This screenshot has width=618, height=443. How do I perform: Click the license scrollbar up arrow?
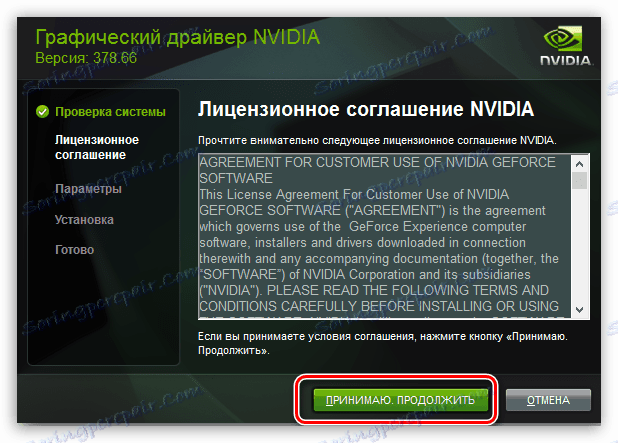(x=579, y=164)
